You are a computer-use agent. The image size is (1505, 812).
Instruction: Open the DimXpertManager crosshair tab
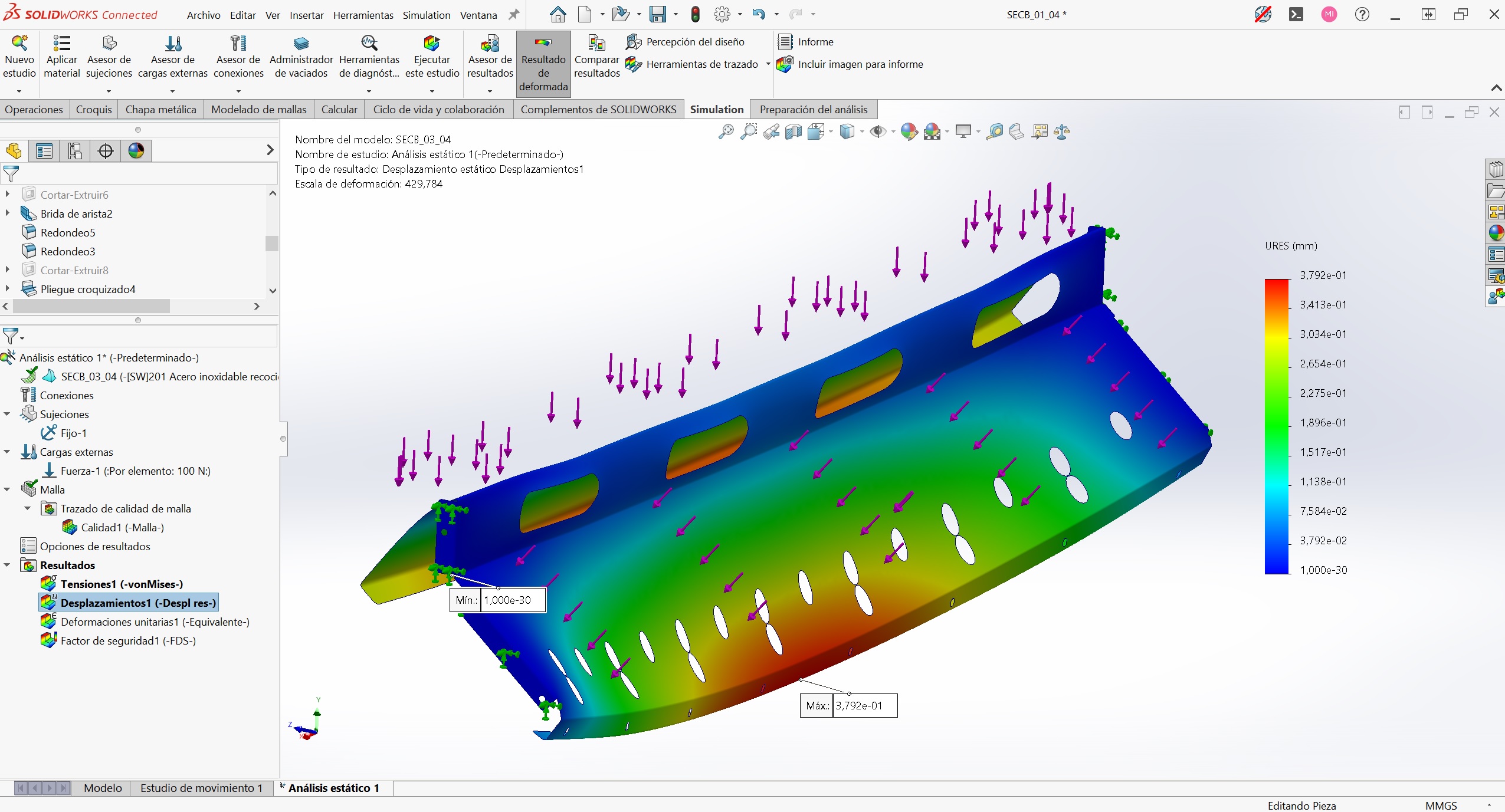click(106, 151)
